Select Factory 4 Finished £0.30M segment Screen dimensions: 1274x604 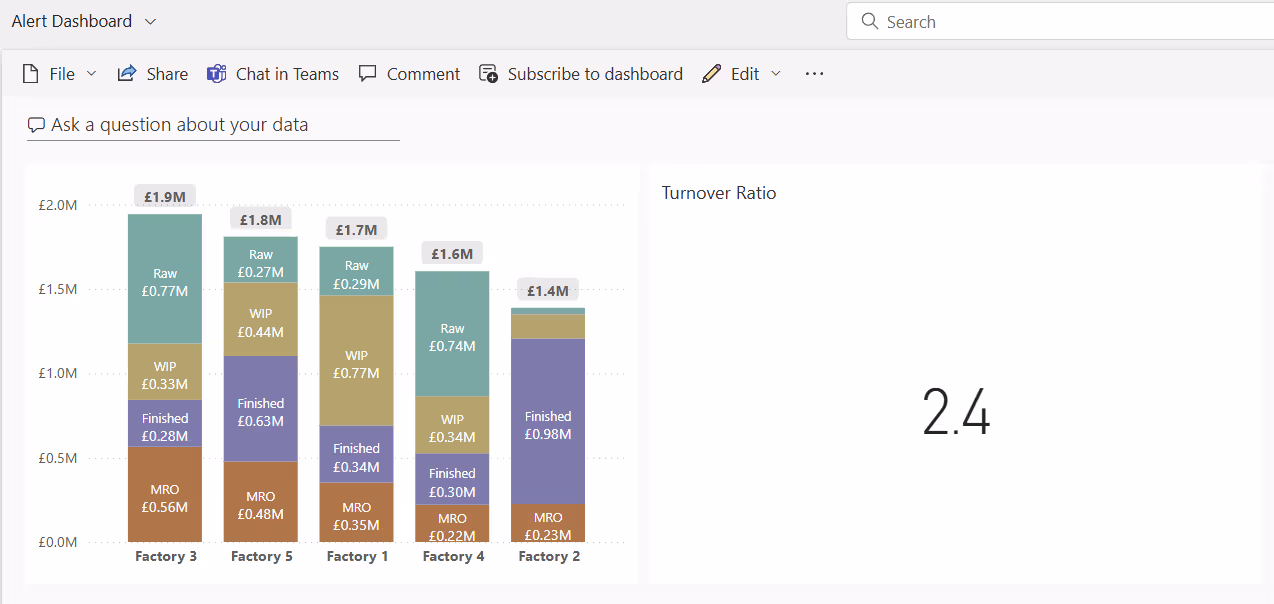(453, 480)
